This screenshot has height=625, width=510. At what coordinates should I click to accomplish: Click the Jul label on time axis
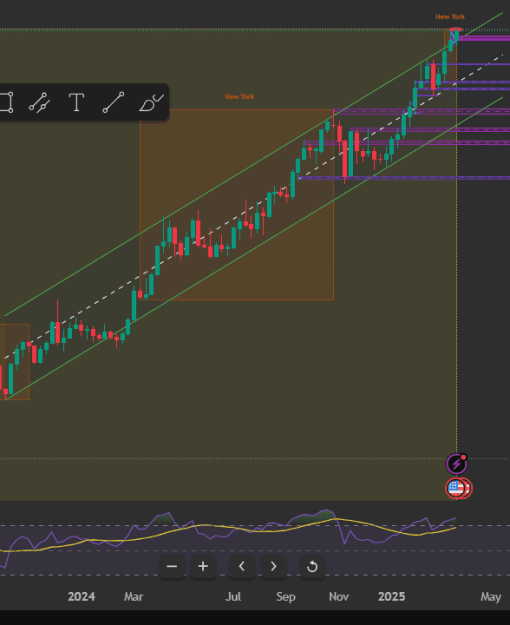(233, 597)
